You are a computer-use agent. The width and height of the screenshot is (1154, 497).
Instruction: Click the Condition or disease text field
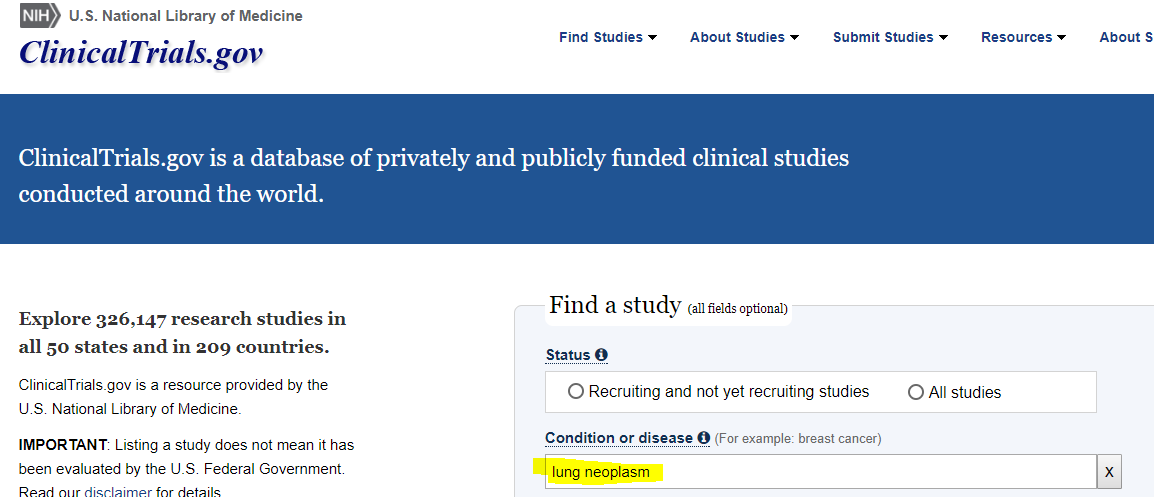(x=821, y=472)
